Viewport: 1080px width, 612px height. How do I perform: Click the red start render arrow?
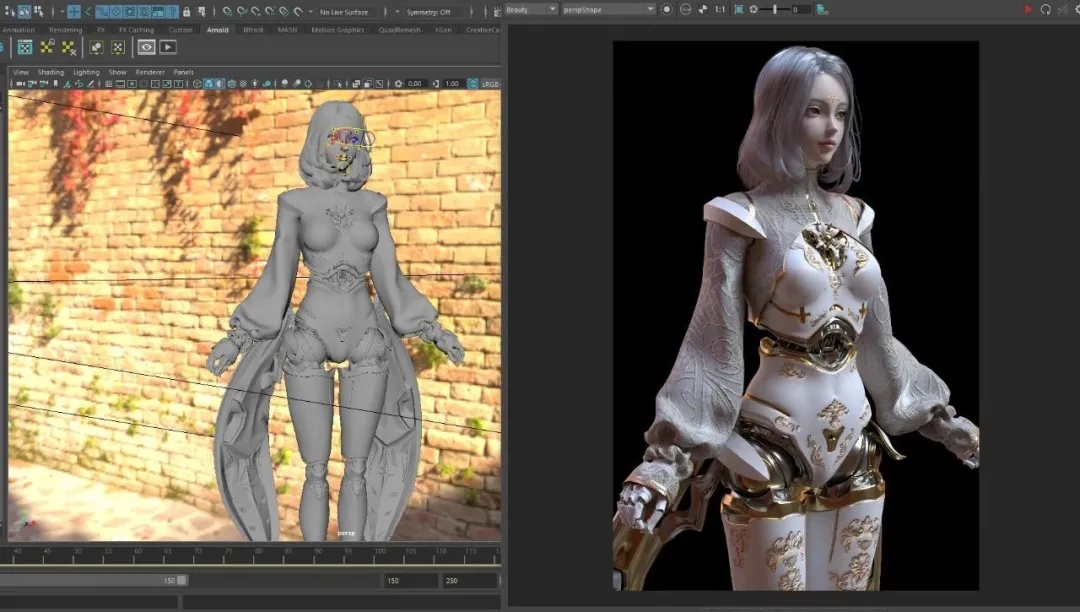[1028, 10]
